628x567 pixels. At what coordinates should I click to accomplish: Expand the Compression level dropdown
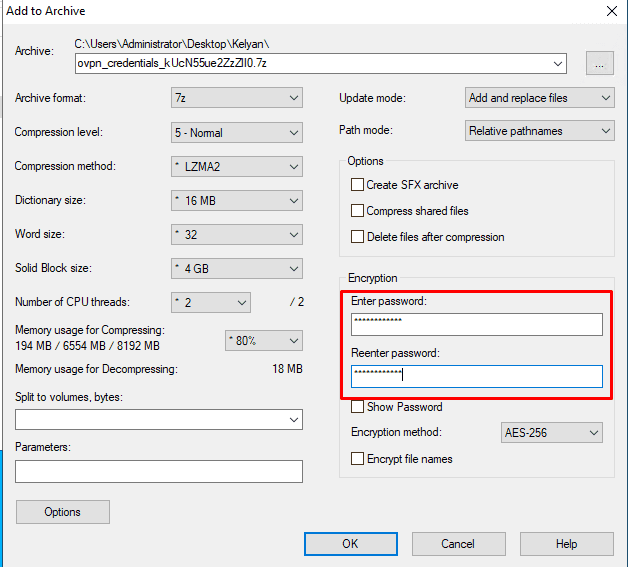236,132
